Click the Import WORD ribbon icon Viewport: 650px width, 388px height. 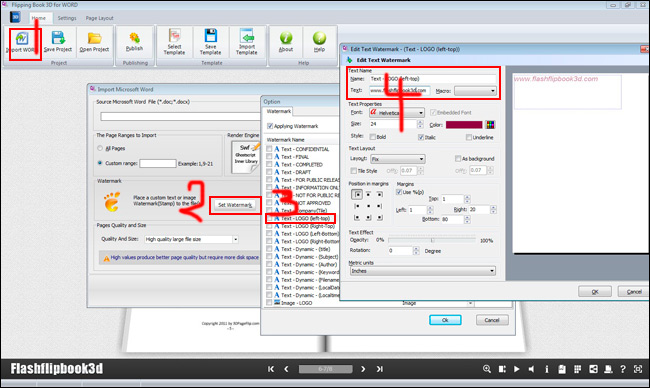[22, 38]
